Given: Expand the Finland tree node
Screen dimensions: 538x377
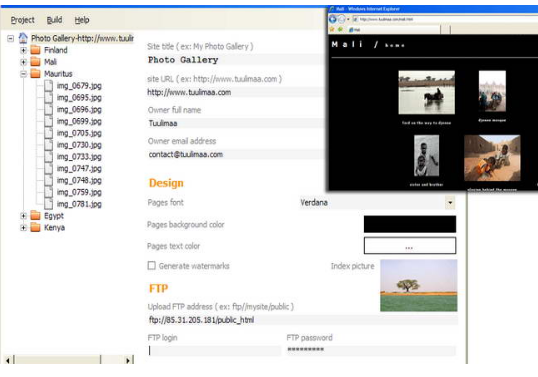Looking at the screenshot, I should coord(23,50).
